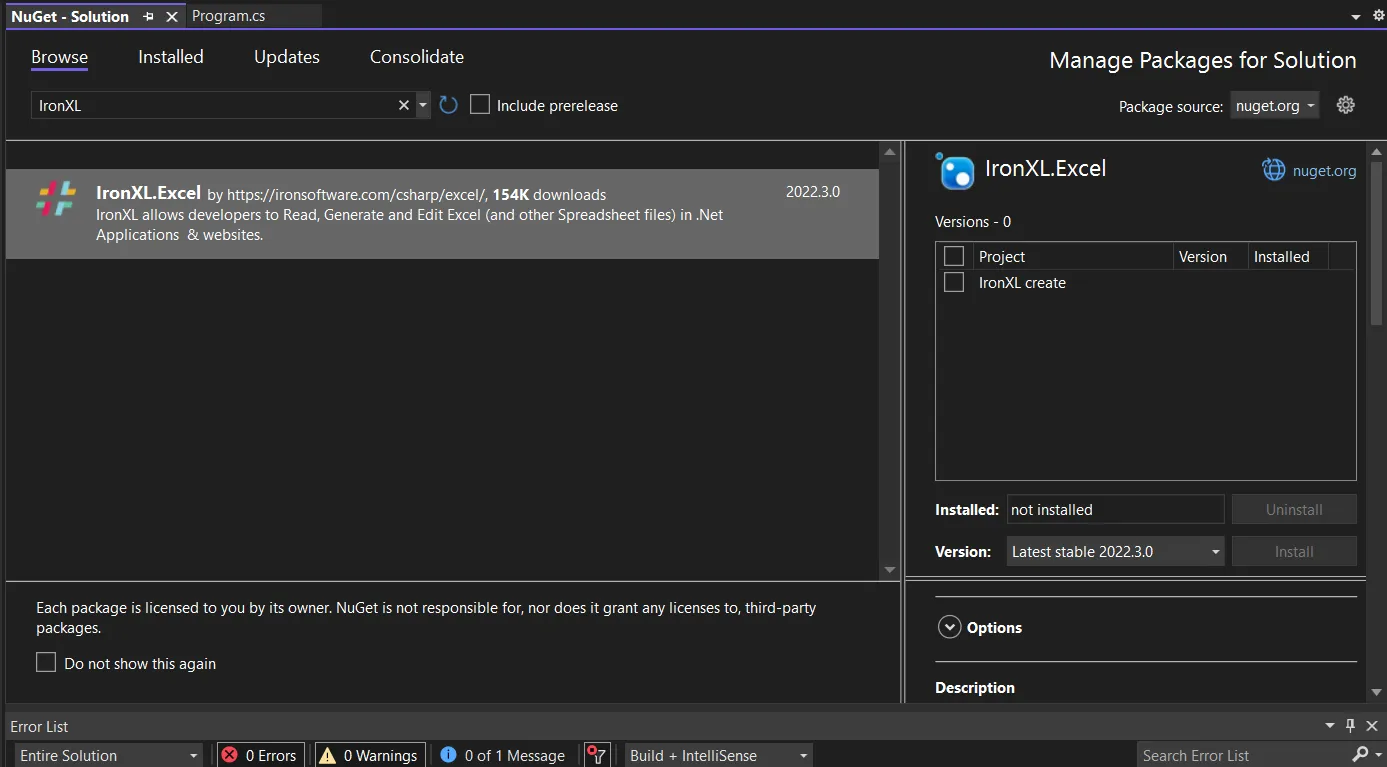
Task: Tick Do not show this again
Action: (46, 663)
